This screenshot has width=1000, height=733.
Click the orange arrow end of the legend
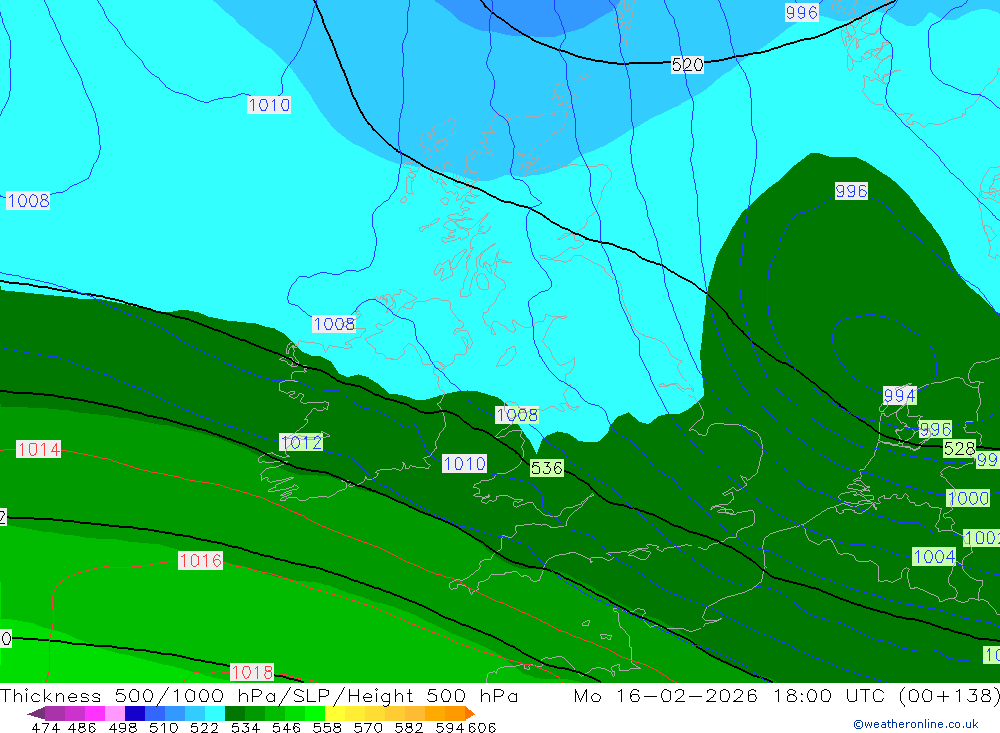click(x=470, y=713)
